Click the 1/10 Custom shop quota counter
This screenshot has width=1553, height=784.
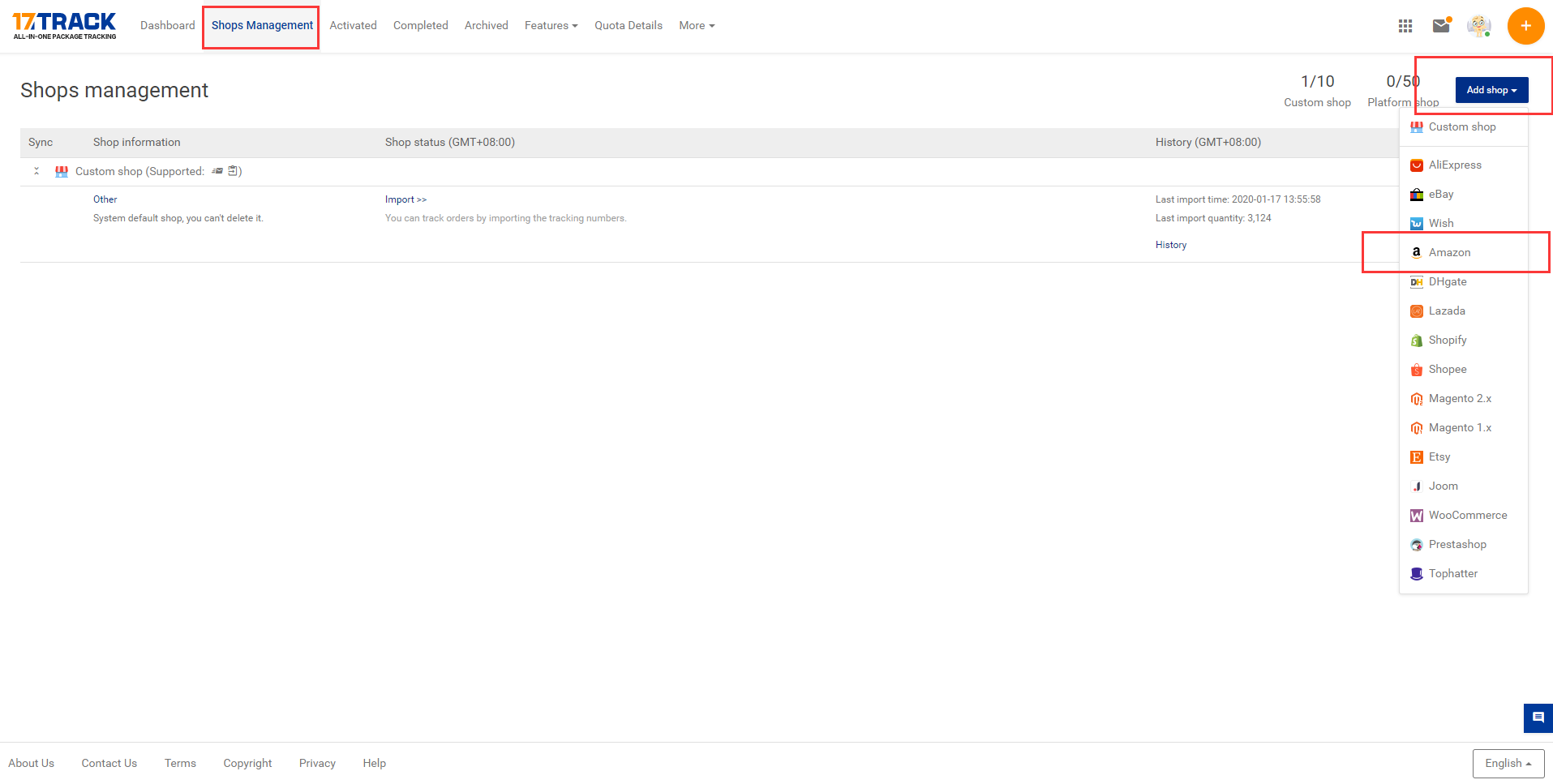(x=1317, y=91)
